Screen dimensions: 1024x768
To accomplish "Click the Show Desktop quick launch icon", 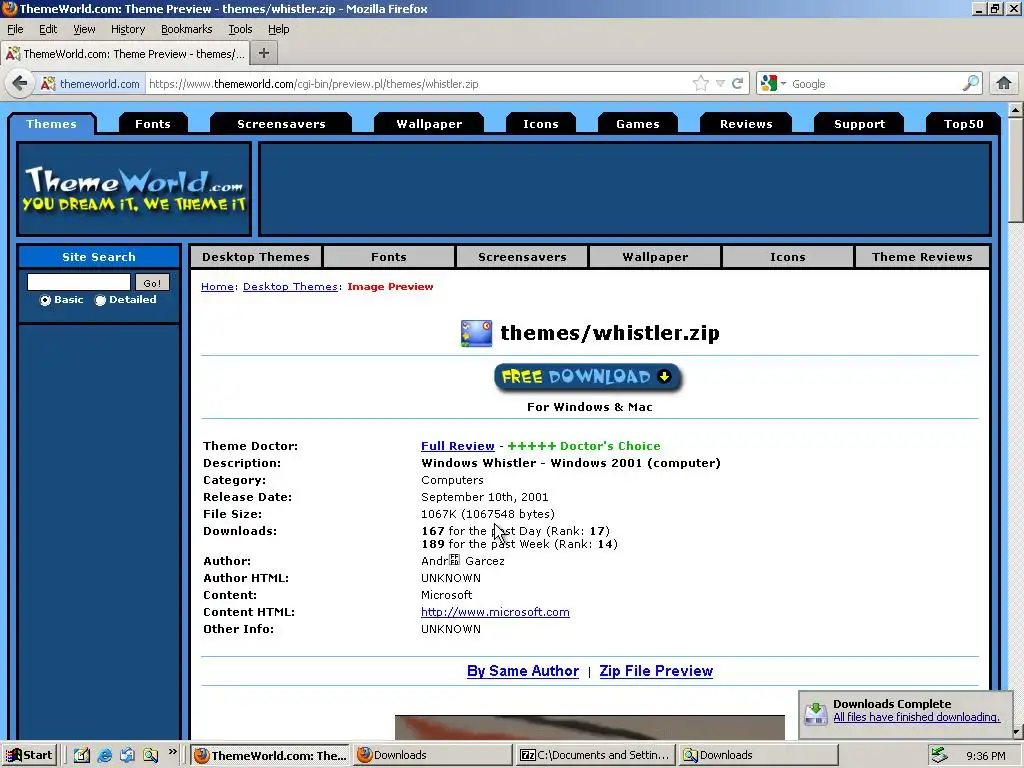I will pyautogui.click(x=82, y=756).
